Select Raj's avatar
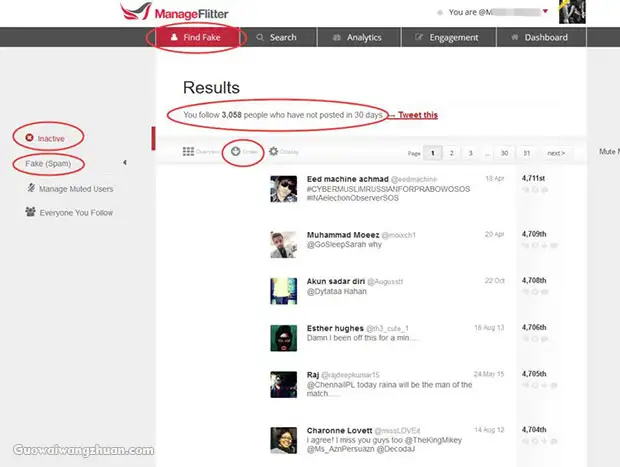The height and width of the screenshot is (467, 620). pos(284,385)
